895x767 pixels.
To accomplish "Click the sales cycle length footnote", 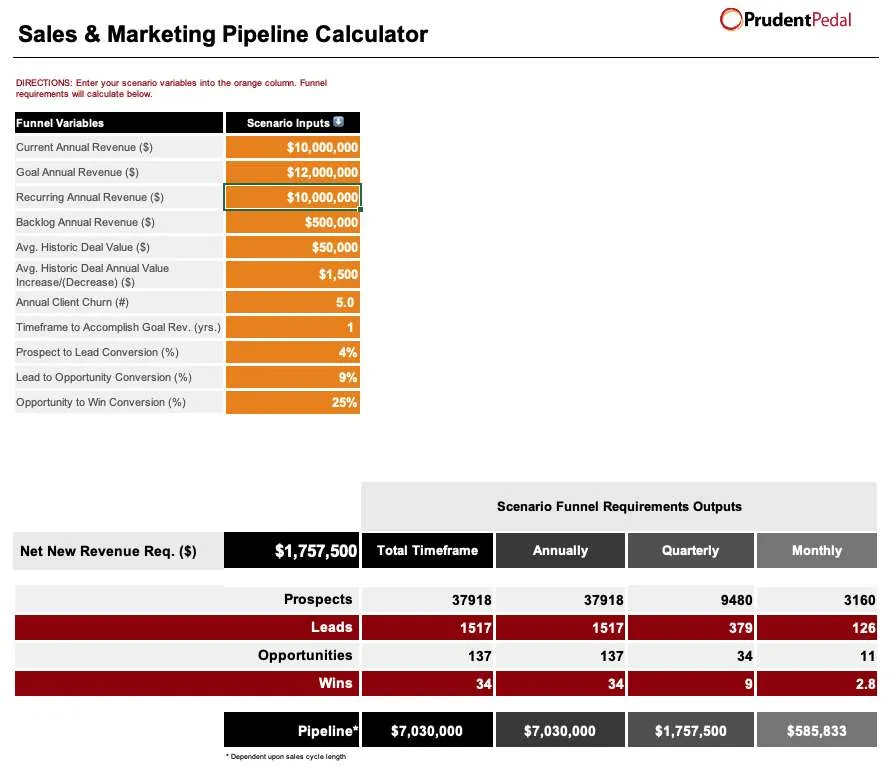I will 285,757.
